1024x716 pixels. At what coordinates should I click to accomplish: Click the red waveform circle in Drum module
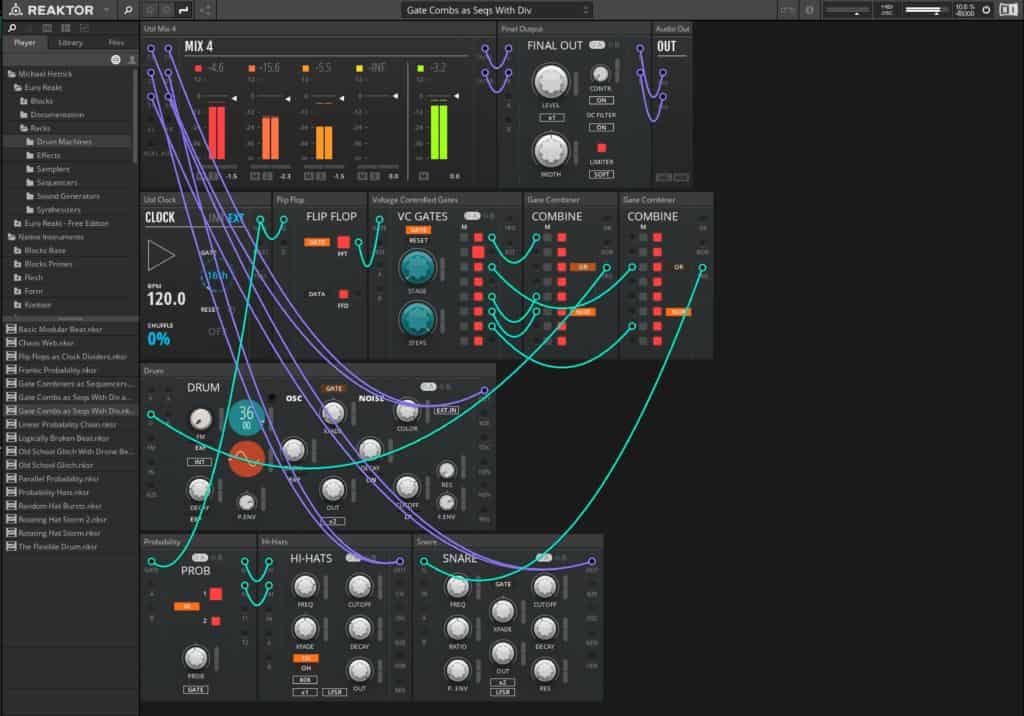[x=247, y=458]
